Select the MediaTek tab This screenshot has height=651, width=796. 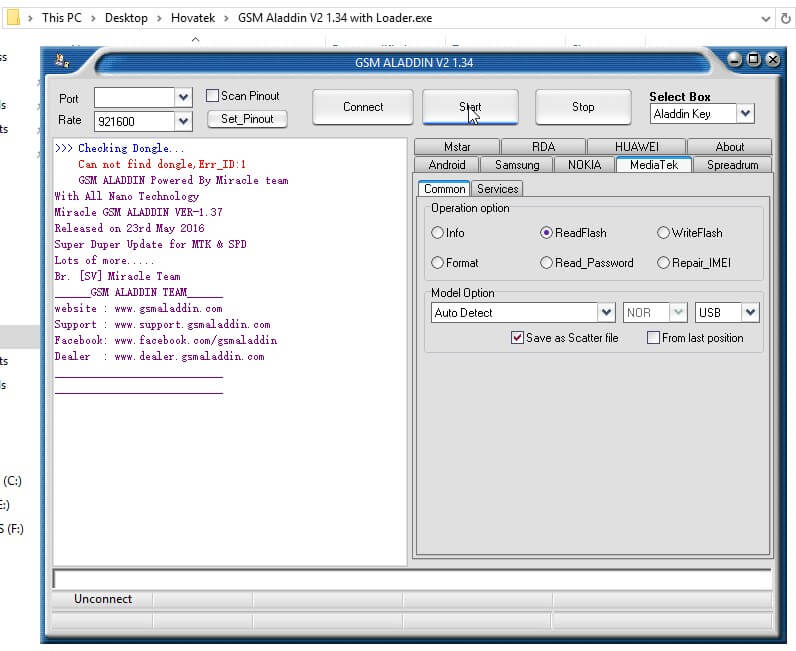(x=654, y=165)
